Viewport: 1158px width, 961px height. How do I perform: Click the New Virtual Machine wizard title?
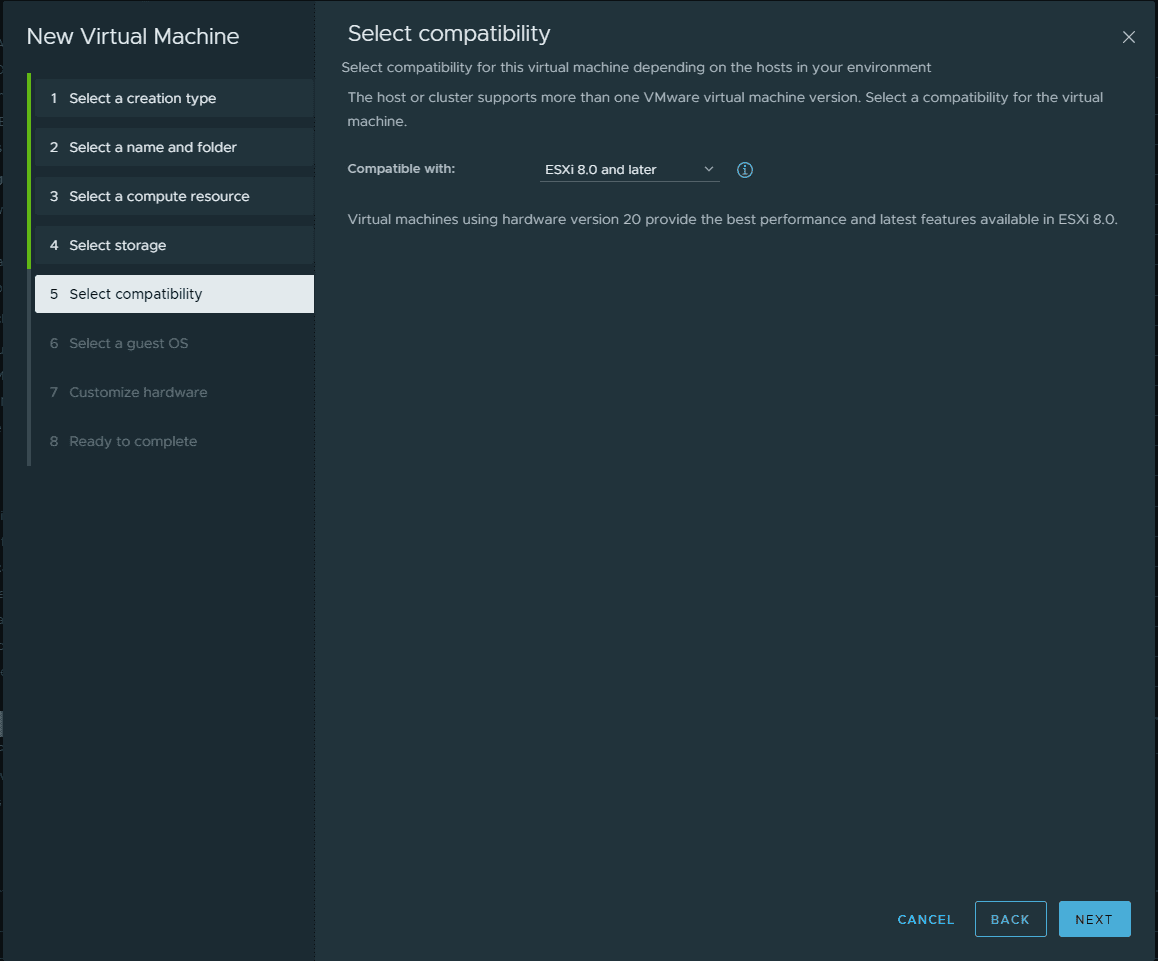133,37
